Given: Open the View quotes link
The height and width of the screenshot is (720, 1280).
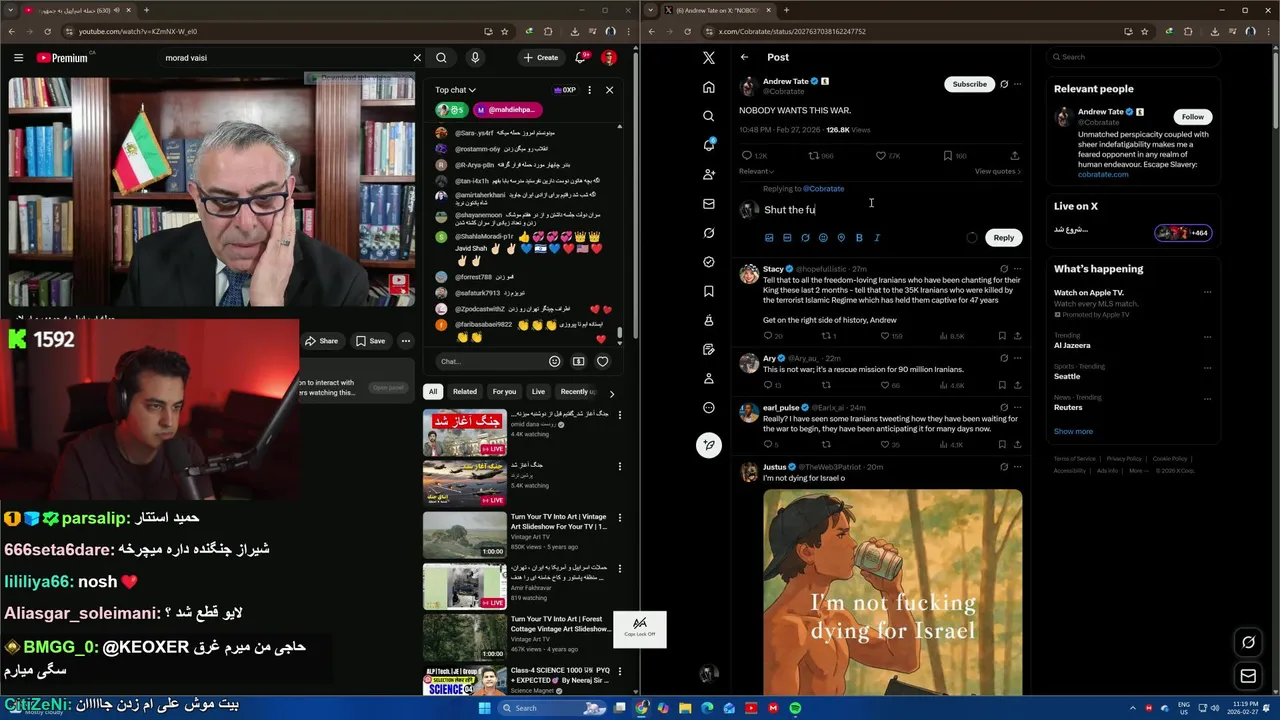Looking at the screenshot, I should (x=998, y=171).
